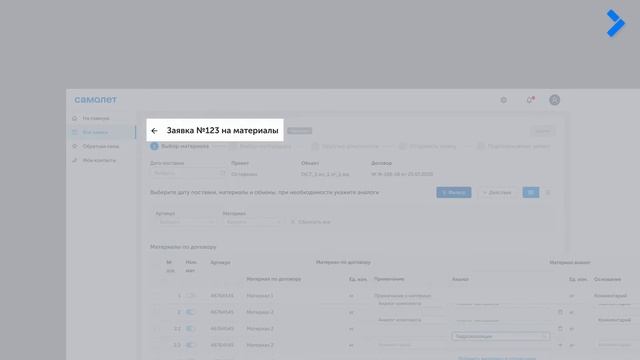Open 'Обратная связь' in the sidebar
This screenshot has height=360, width=640.
100,146
